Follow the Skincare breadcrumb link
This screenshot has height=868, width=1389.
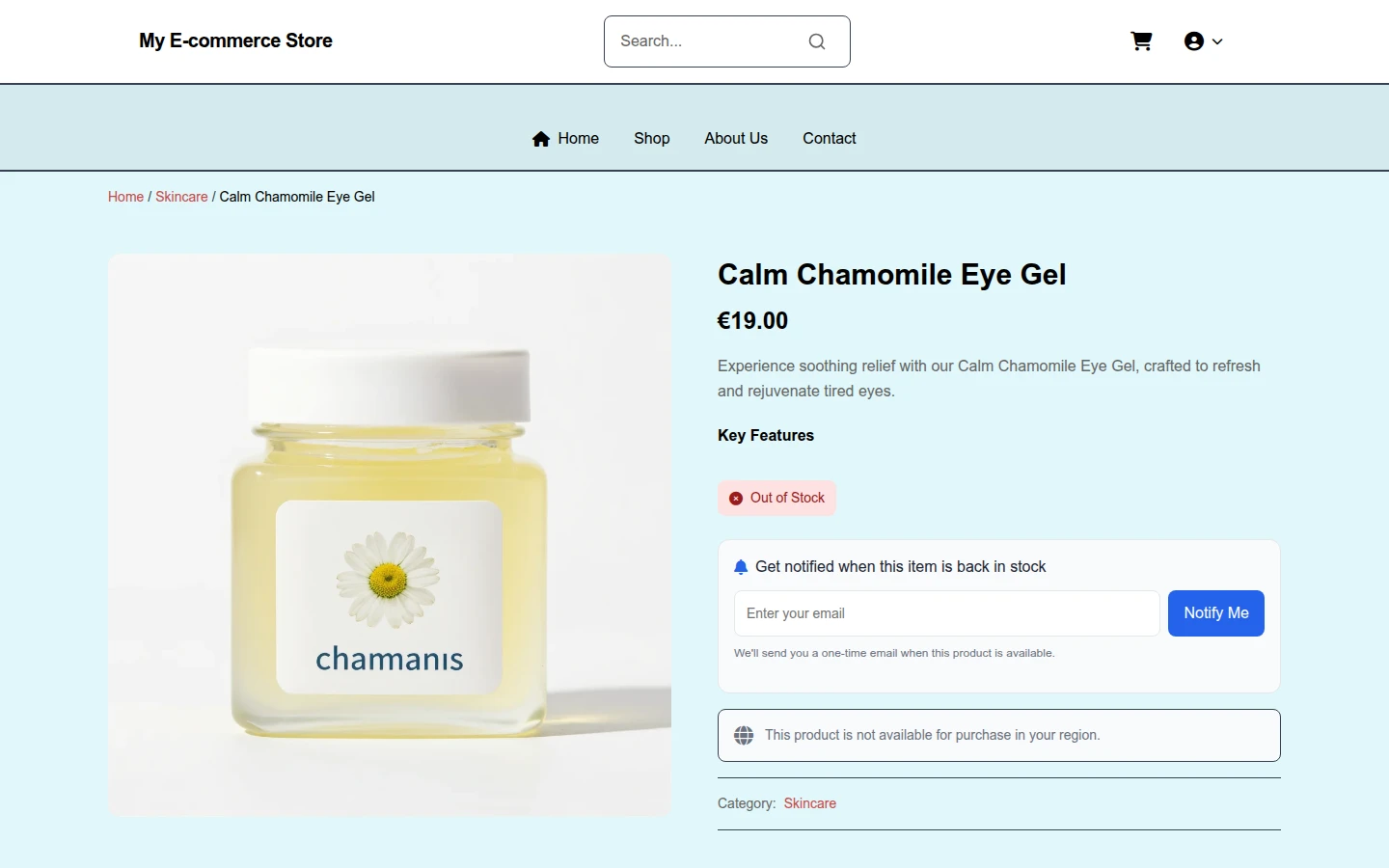tap(181, 197)
